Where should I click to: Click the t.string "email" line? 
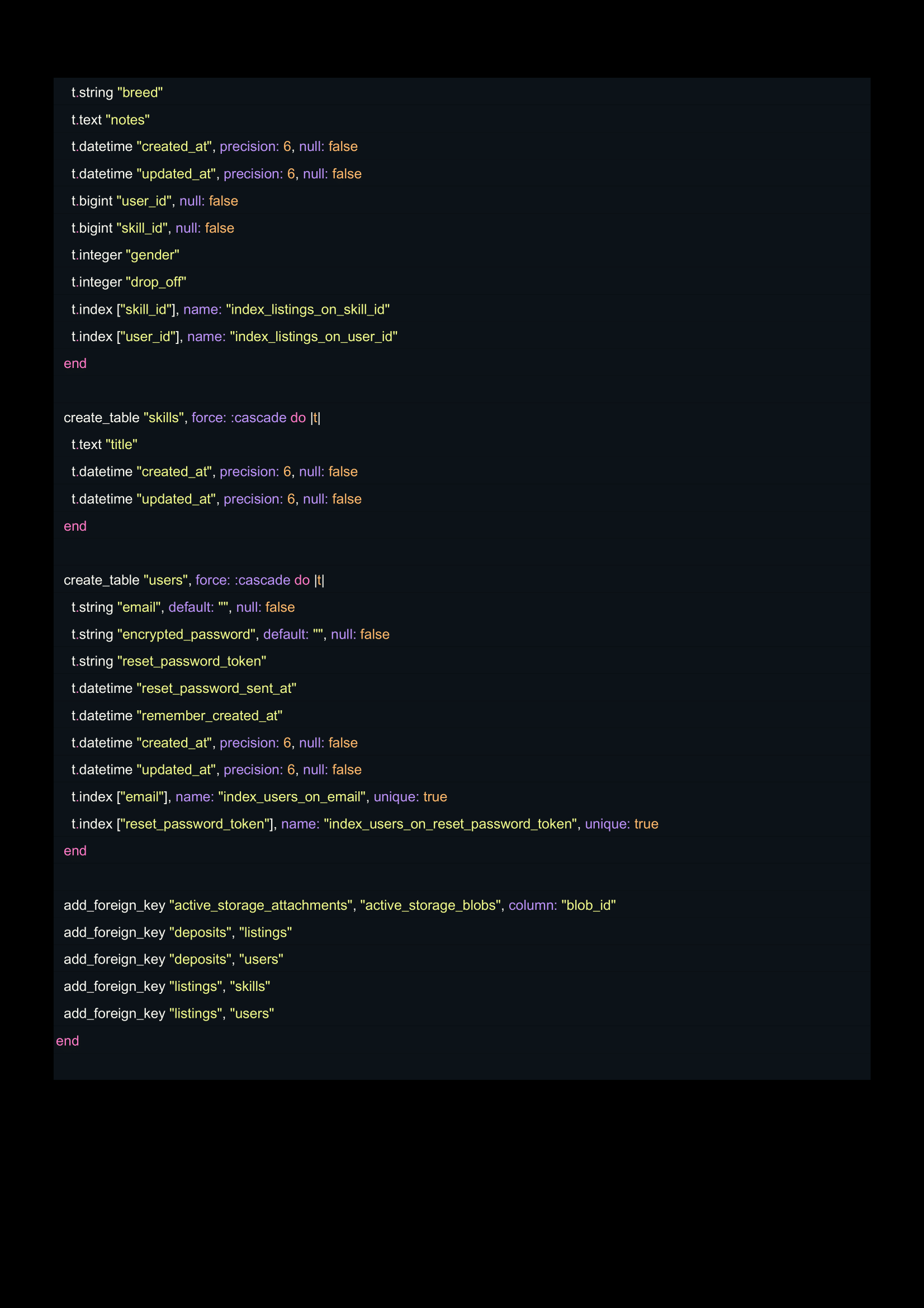coord(183,608)
